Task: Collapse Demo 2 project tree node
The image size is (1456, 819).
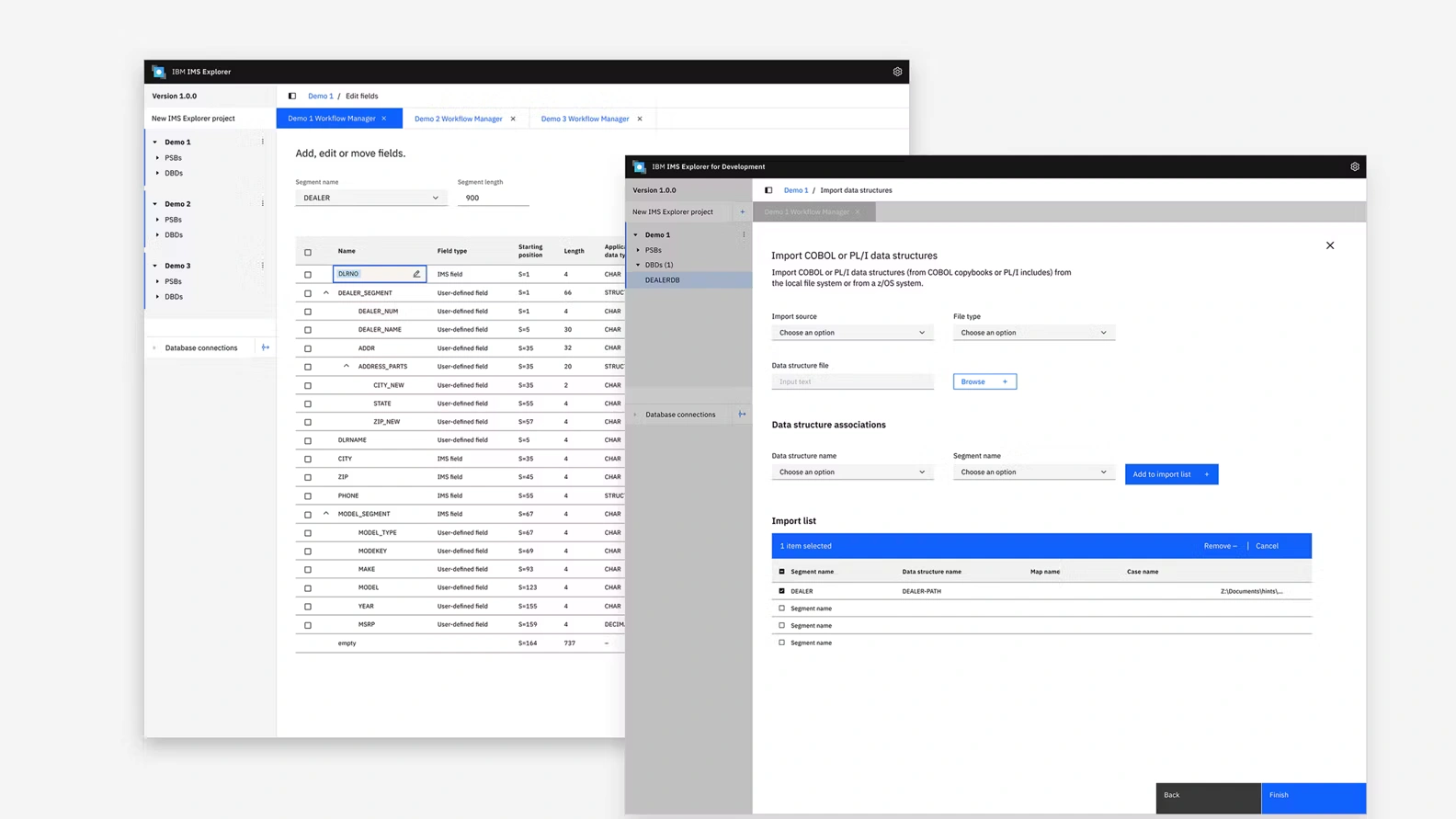Action: point(154,204)
